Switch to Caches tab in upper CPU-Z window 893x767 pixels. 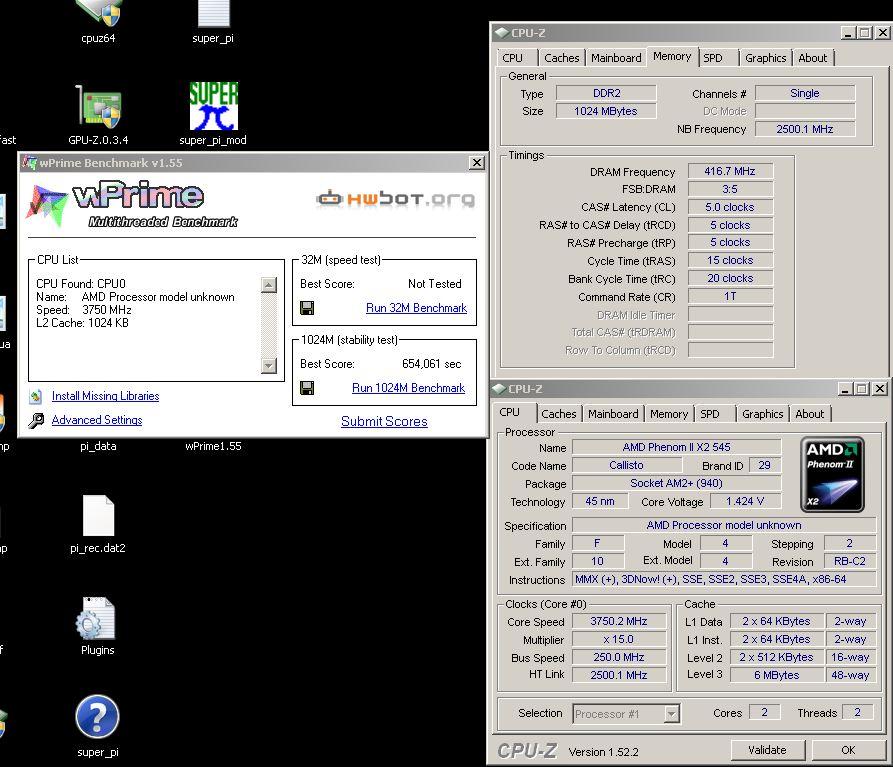tap(562, 58)
